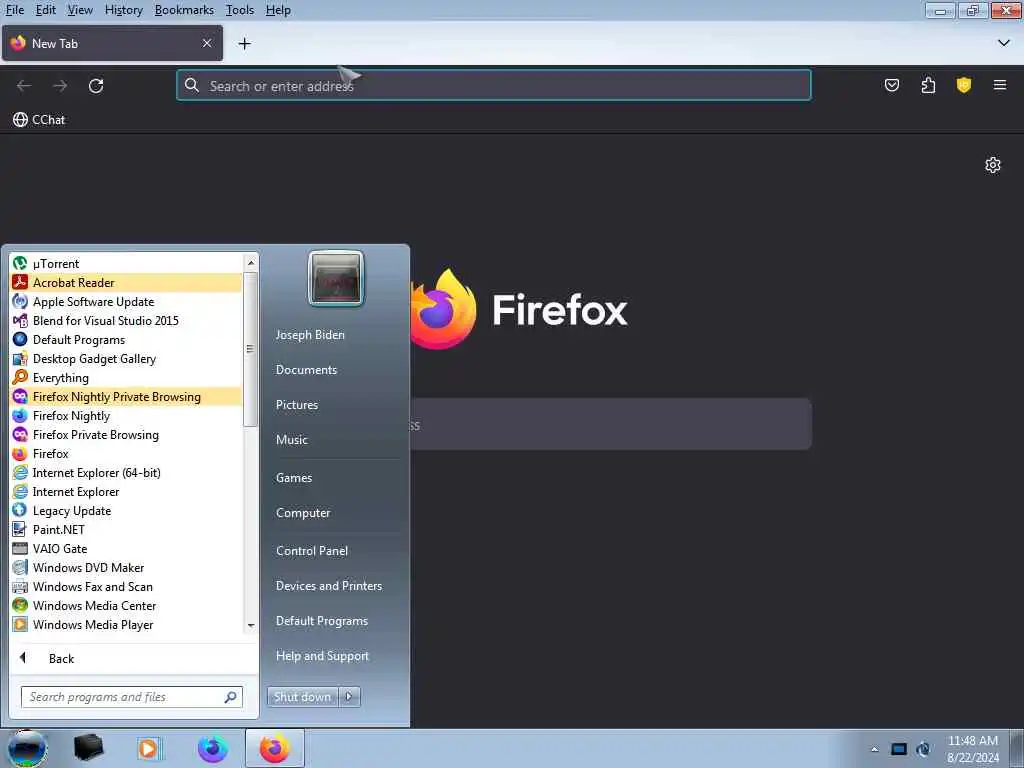This screenshot has height=768, width=1024.
Task: Open Pictures from Start menu
Action: 296,405
